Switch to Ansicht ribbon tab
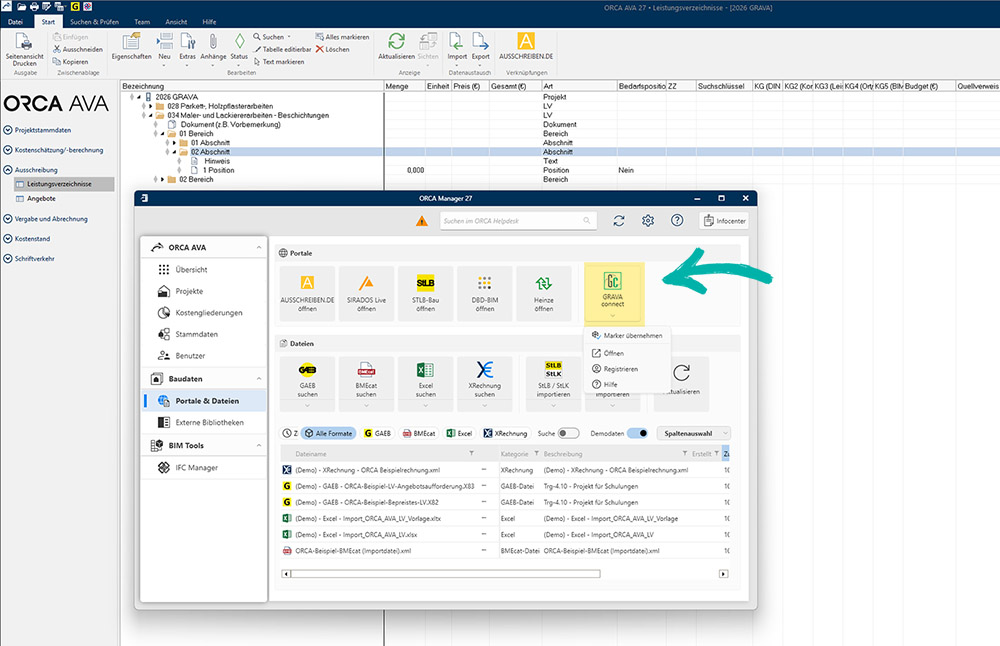The width and height of the screenshot is (1000, 646). [176, 22]
